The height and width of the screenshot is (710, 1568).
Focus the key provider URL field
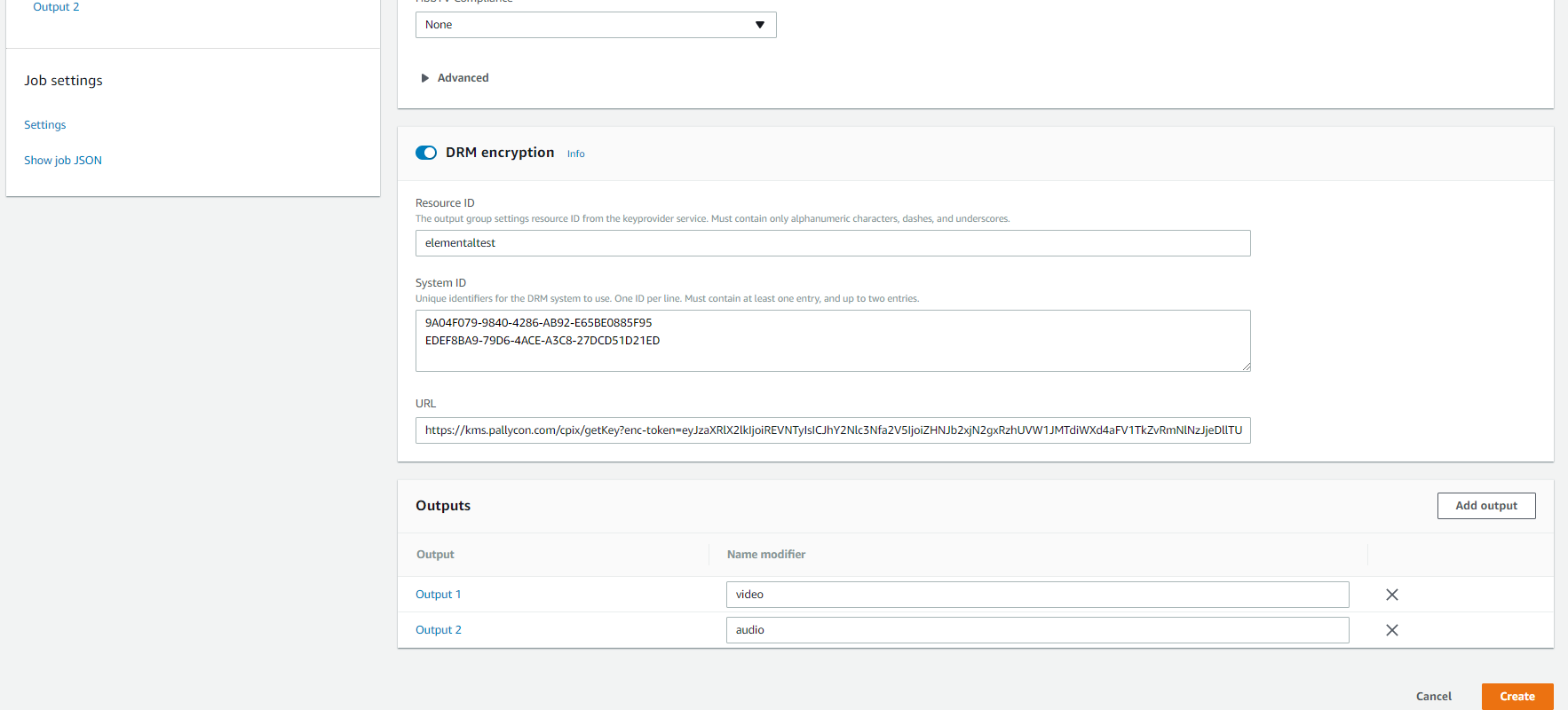point(832,430)
